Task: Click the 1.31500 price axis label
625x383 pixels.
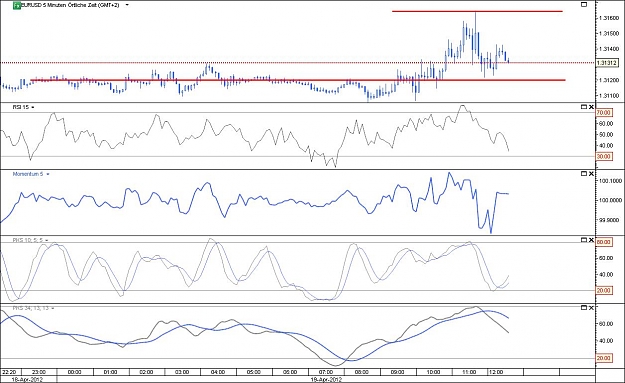Action: pyautogui.click(x=608, y=34)
